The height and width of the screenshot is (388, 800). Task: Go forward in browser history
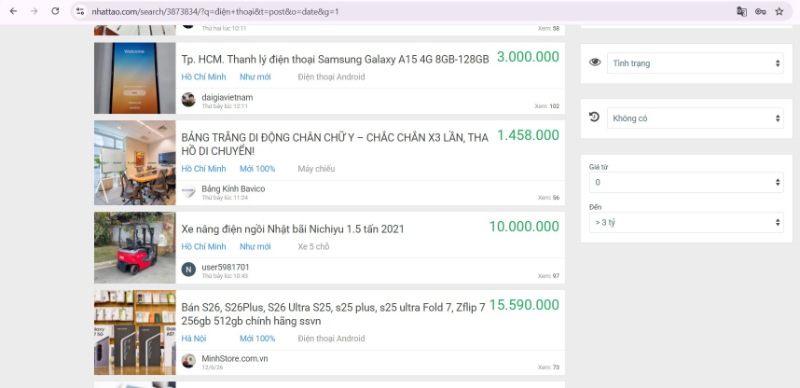[x=34, y=11]
